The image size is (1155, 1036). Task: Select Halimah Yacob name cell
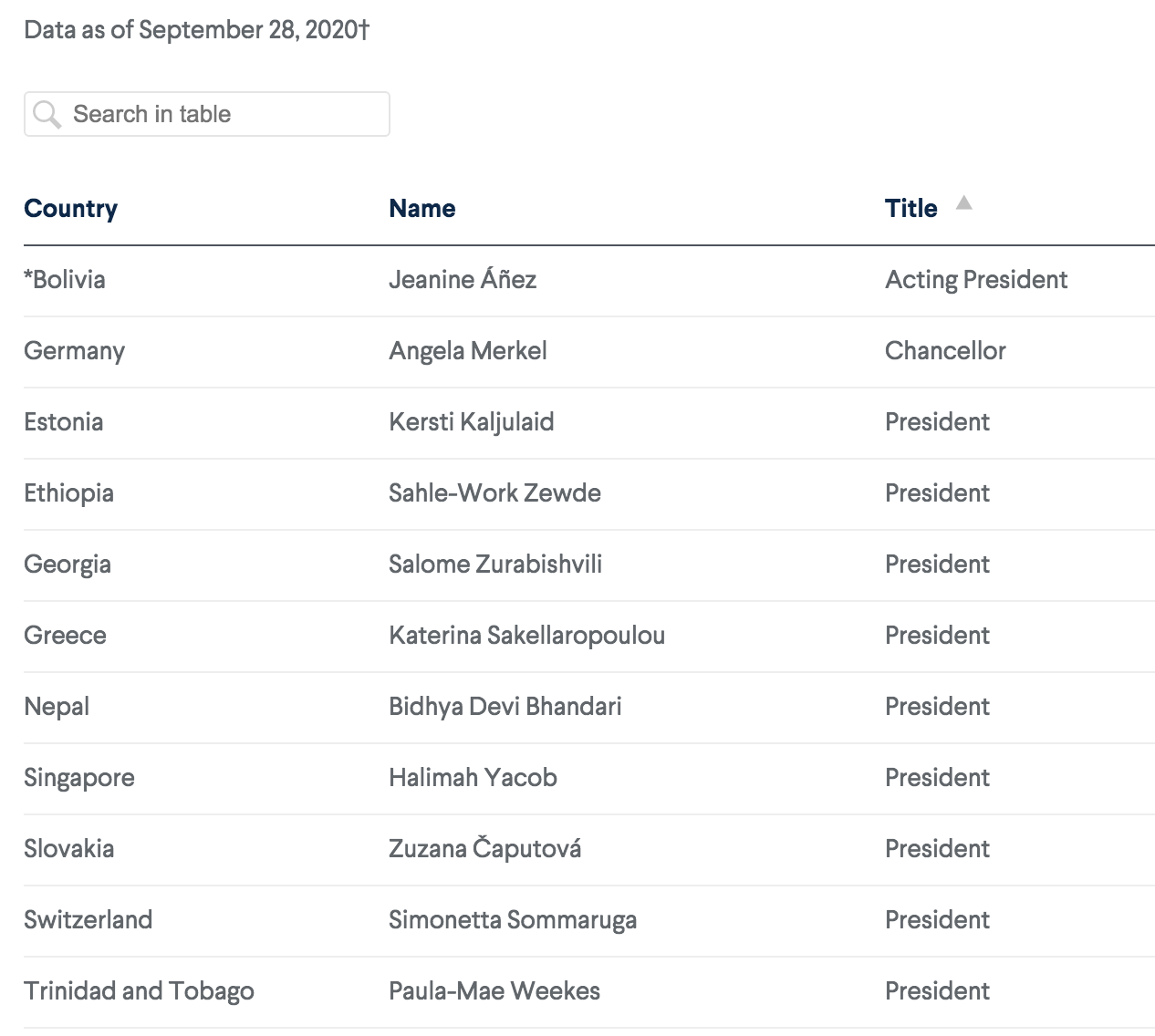473,777
